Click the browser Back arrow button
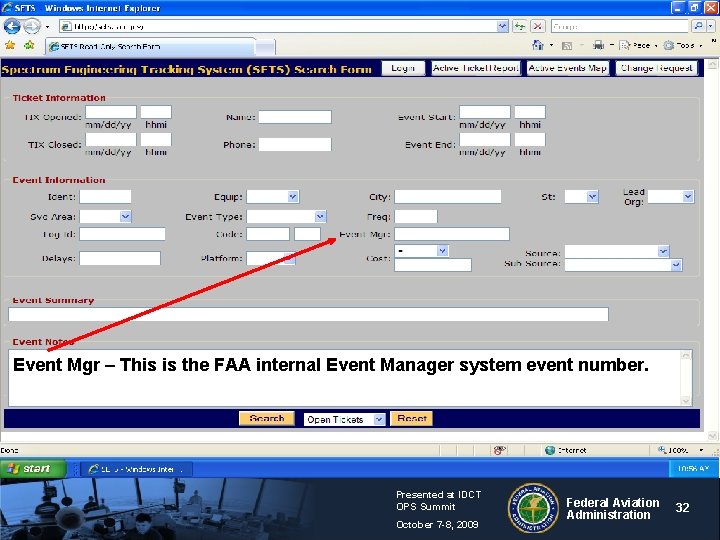This screenshot has width=720, height=540. (x=11, y=26)
